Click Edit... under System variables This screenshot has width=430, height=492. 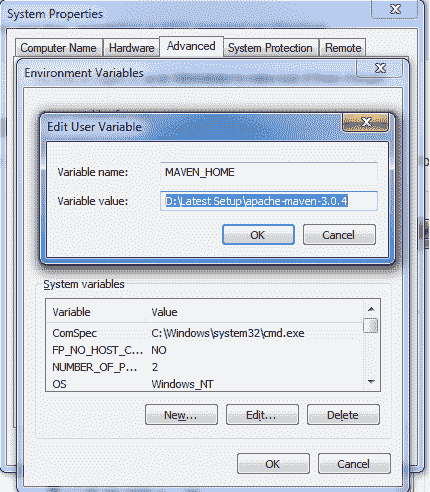tap(262, 415)
